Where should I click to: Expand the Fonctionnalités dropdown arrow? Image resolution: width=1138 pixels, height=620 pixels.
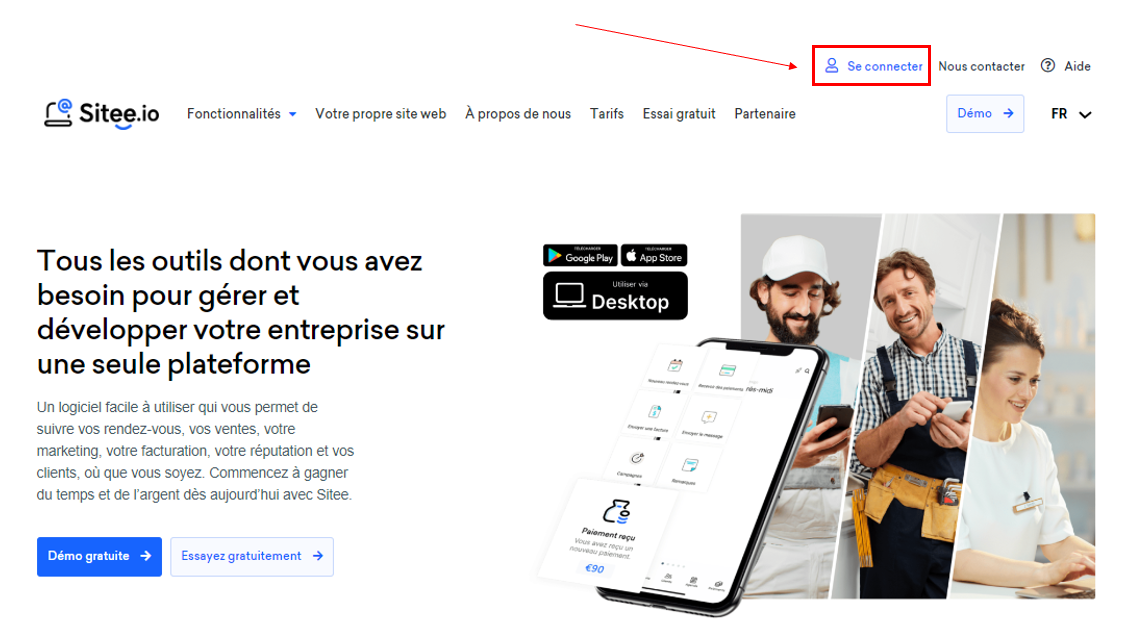[x=292, y=114]
